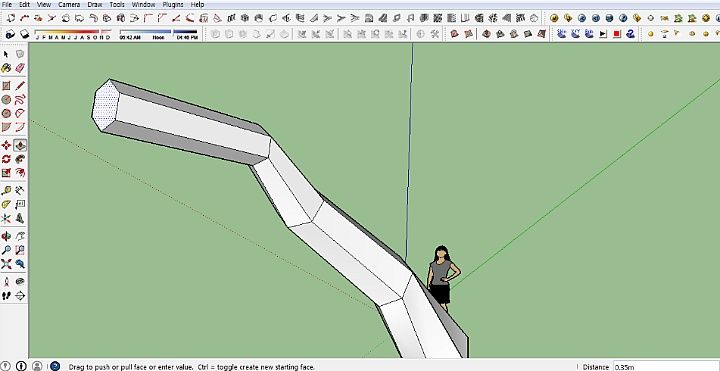Viewport: 720px width, 371px height.
Task: Select the Offset tool
Action: pyautogui.click(x=20, y=173)
